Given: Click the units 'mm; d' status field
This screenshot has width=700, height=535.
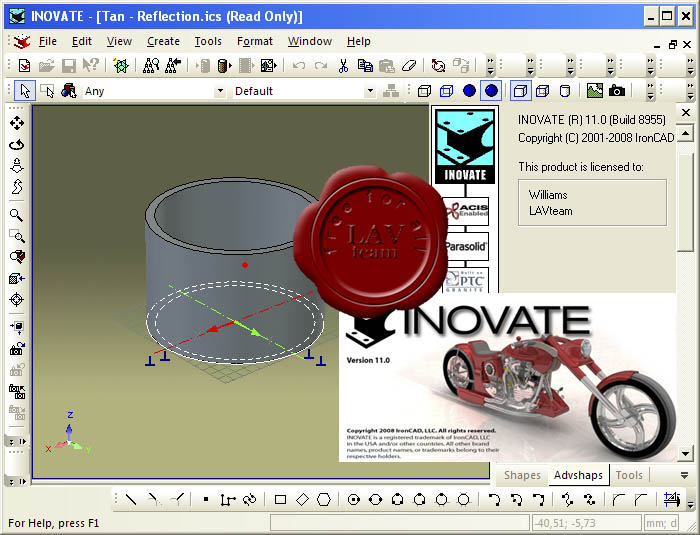Looking at the screenshot, I should pyautogui.click(x=661, y=522).
